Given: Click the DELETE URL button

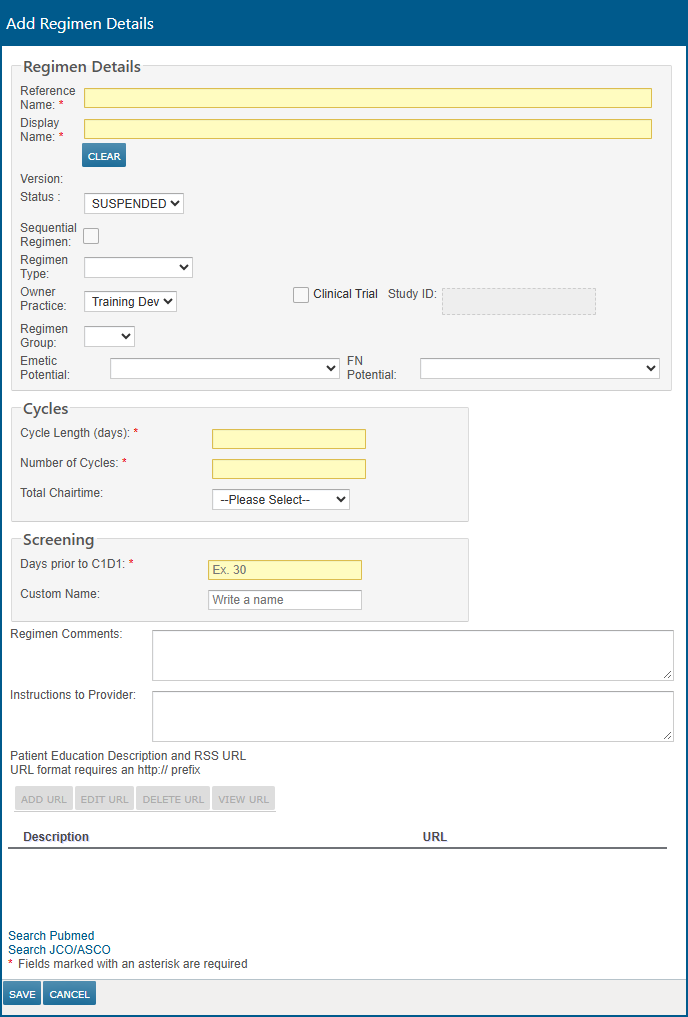Looking at the screenshot, I should [x=173, y=799].
